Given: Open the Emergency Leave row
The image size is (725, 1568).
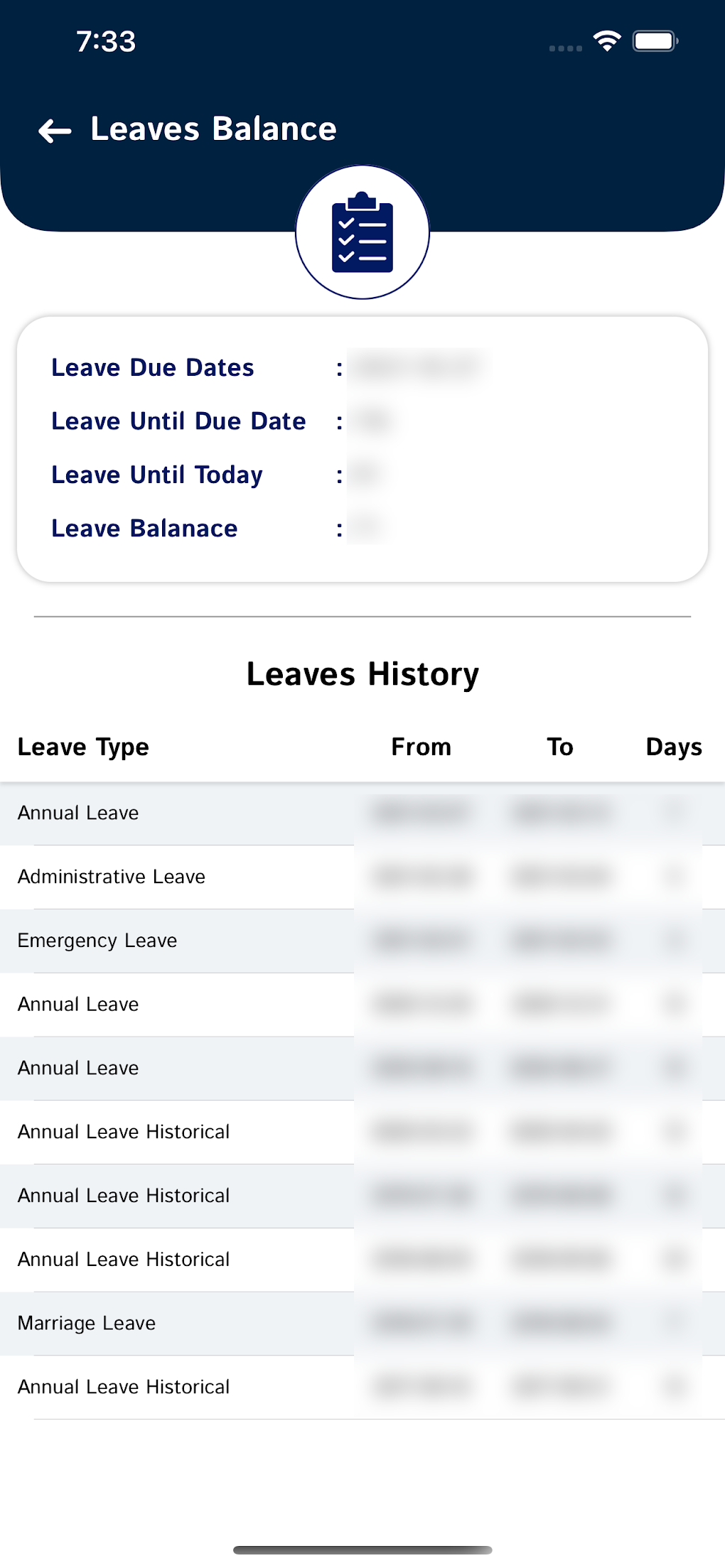Looking at the screenshot, I should (97, 941).
